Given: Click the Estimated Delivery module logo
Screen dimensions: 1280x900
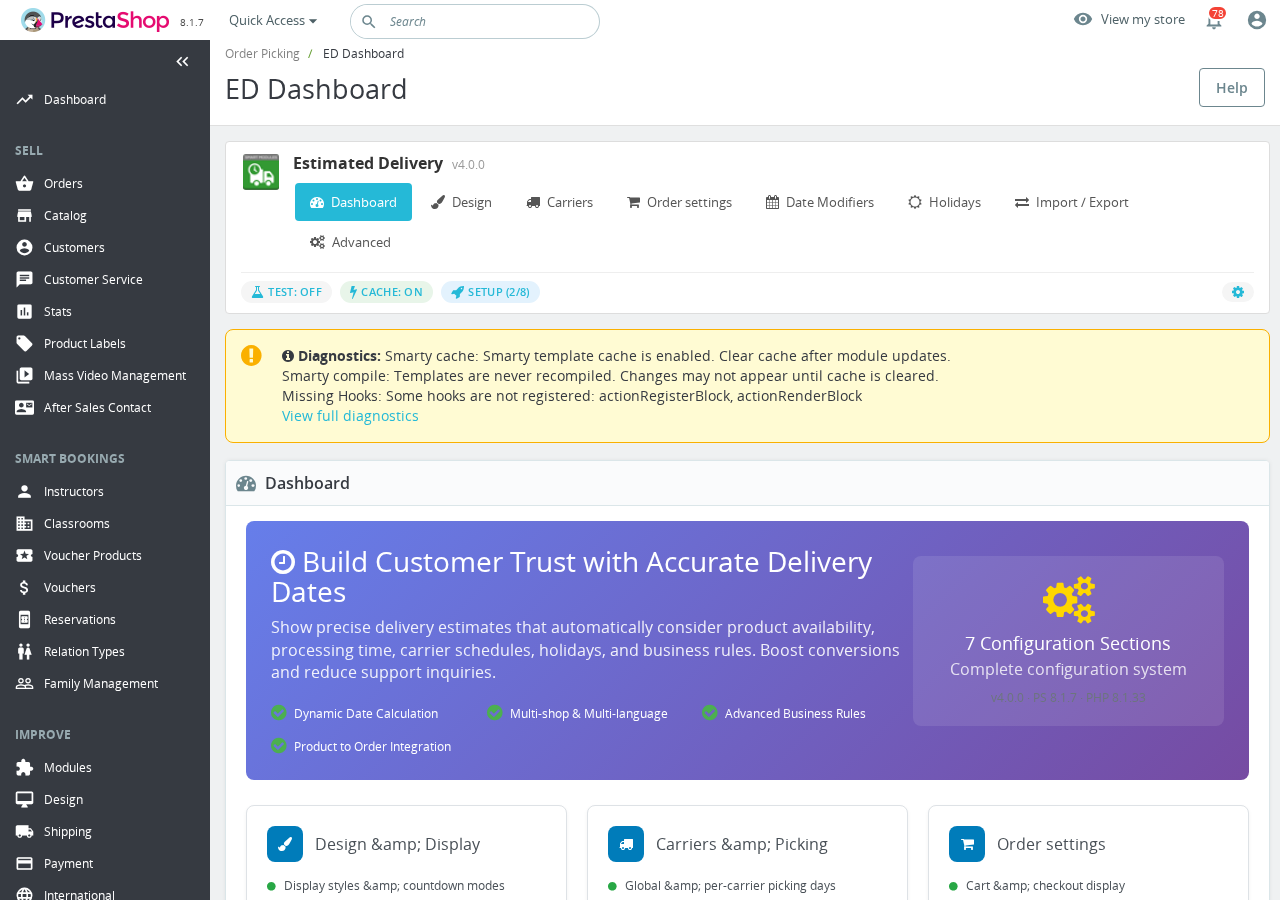Looking at the screenshot, I should pyautogui.click(x=261, y=172).
